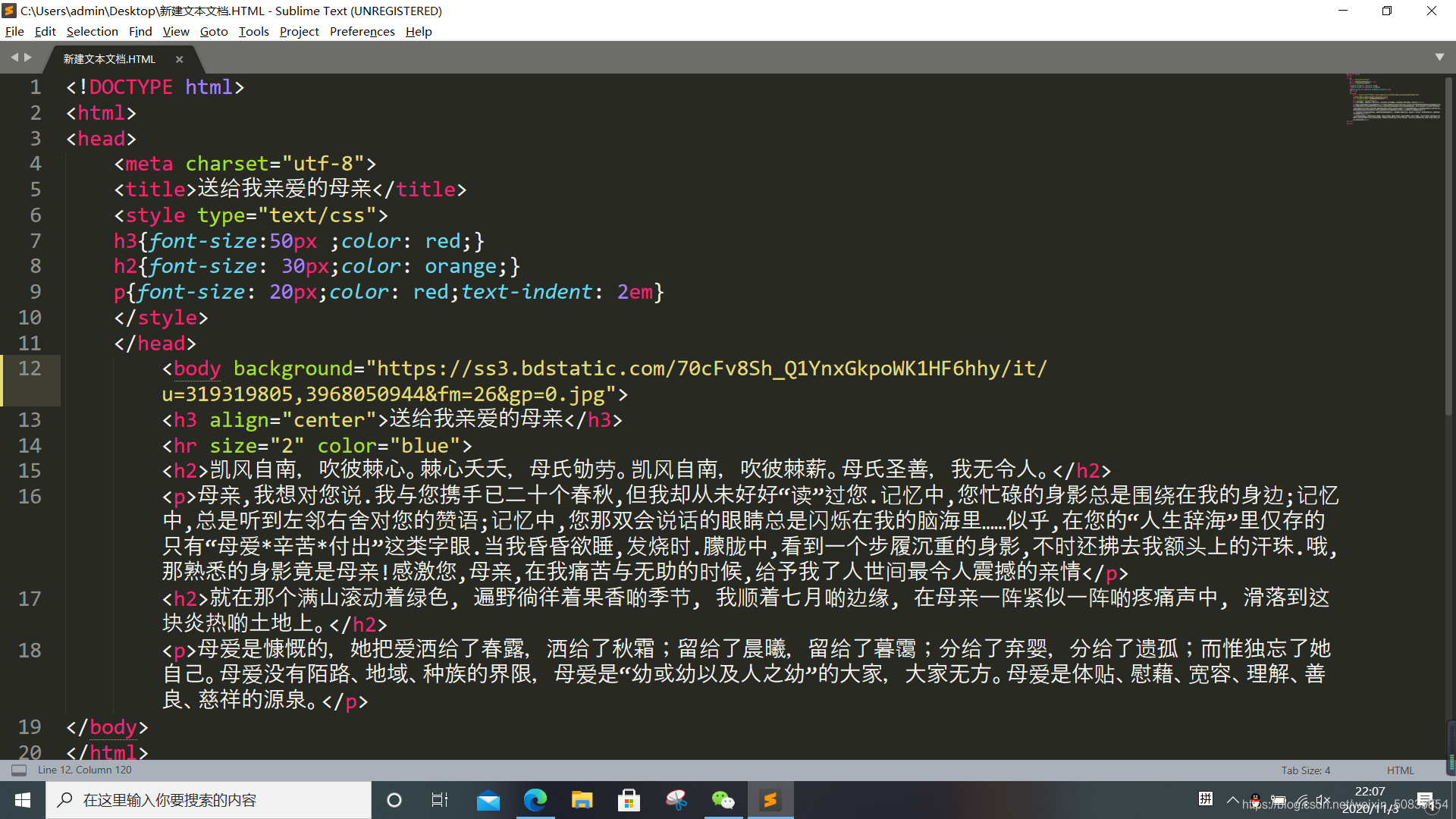Image resolution: width=1456 pixels, height=819 pixels.
Task: Click the closing body tag
Action: tap(107, 727)
